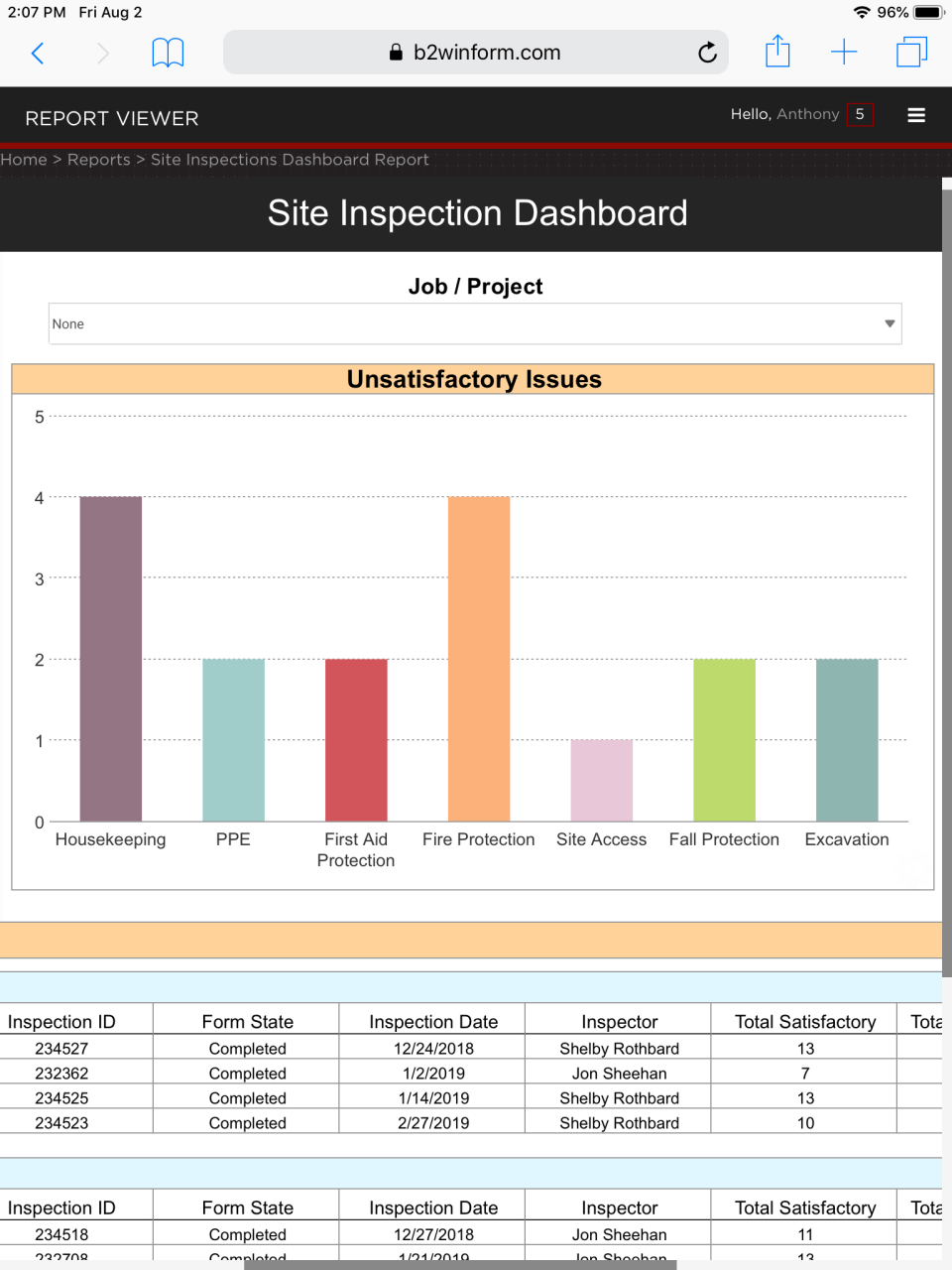
Task: Expand the None selector using its chevron
Action: click(890, 323)
